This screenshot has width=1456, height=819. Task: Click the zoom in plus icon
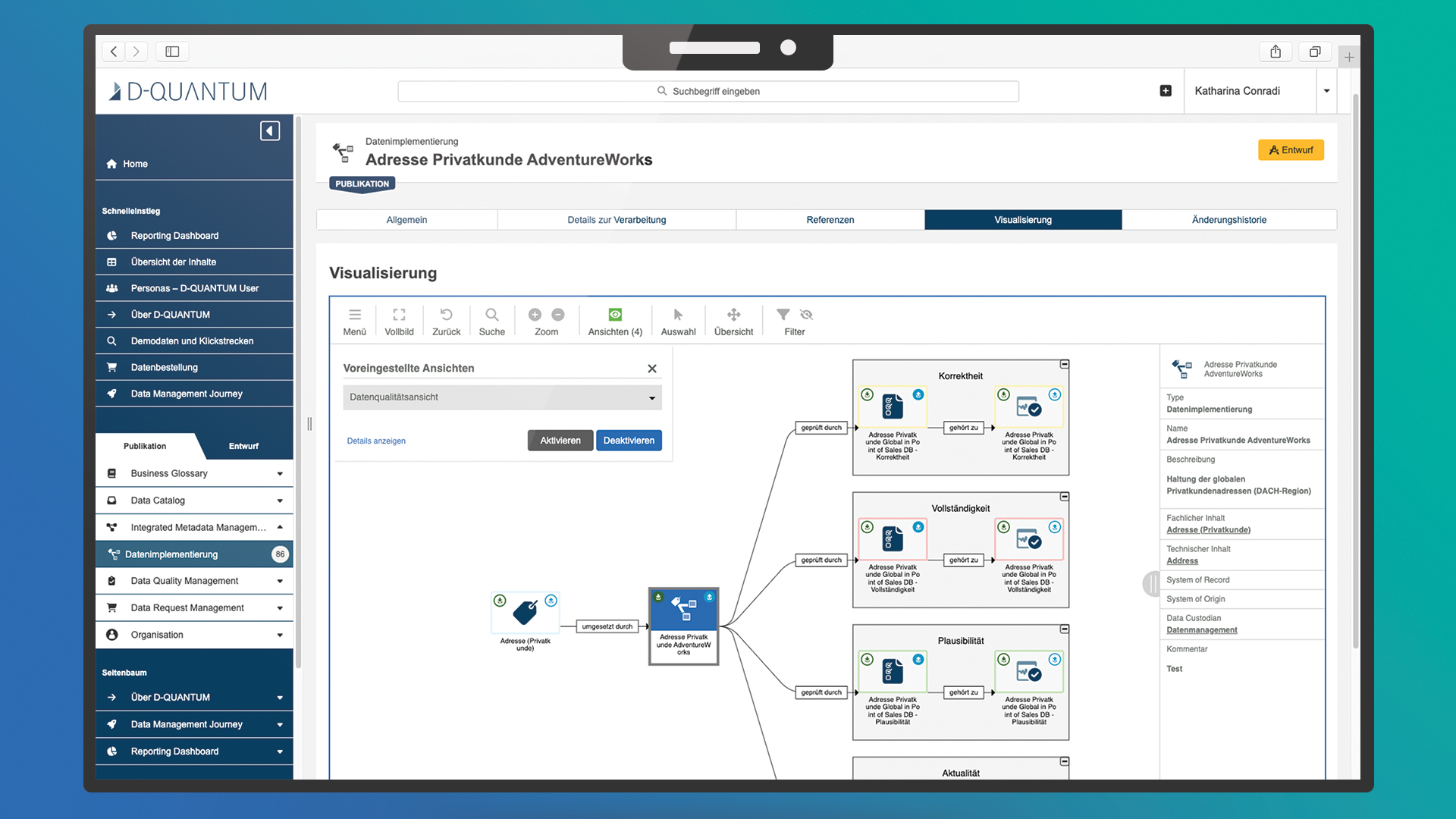tap(535, 315)
